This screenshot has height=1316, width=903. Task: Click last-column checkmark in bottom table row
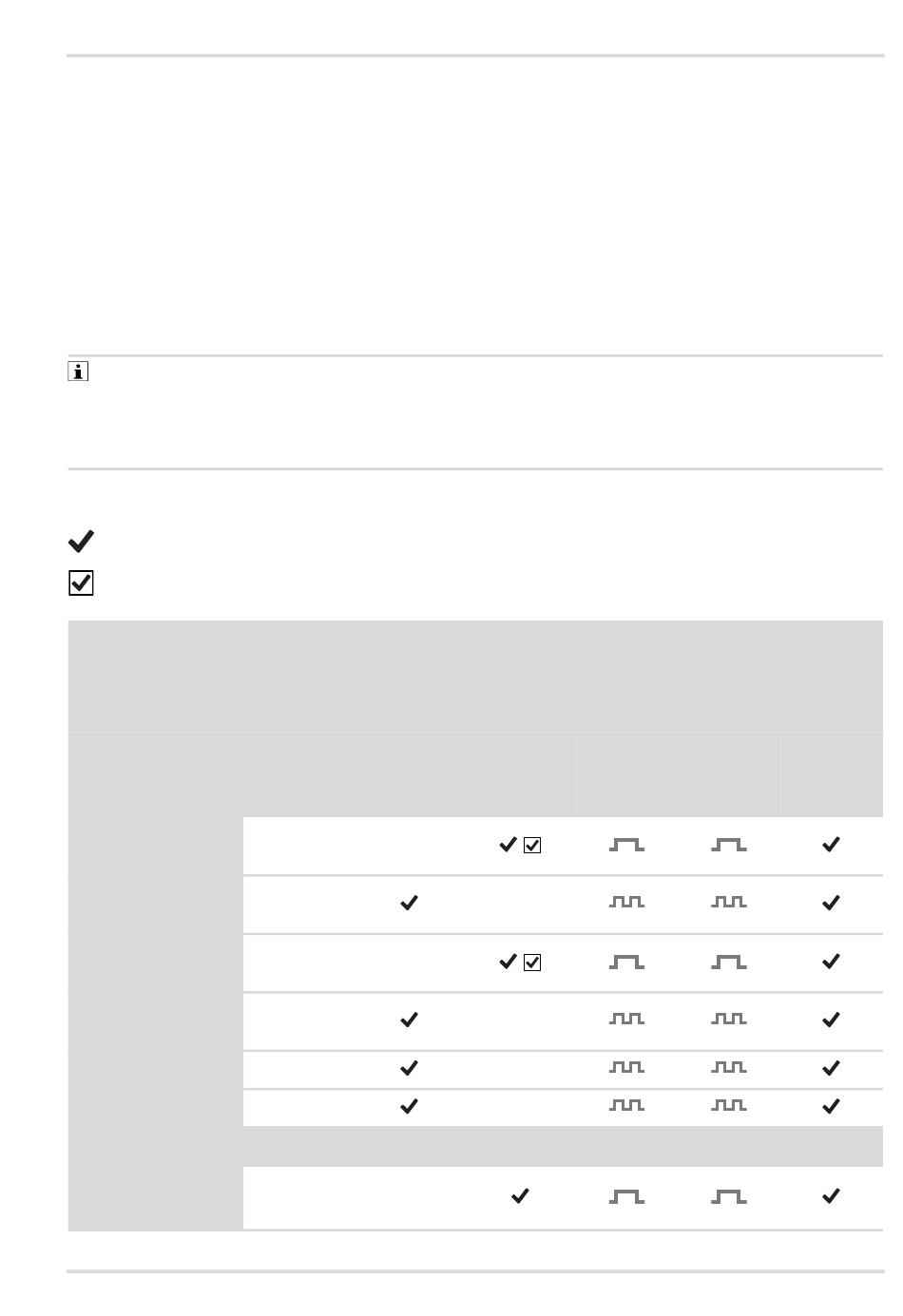831,1197
